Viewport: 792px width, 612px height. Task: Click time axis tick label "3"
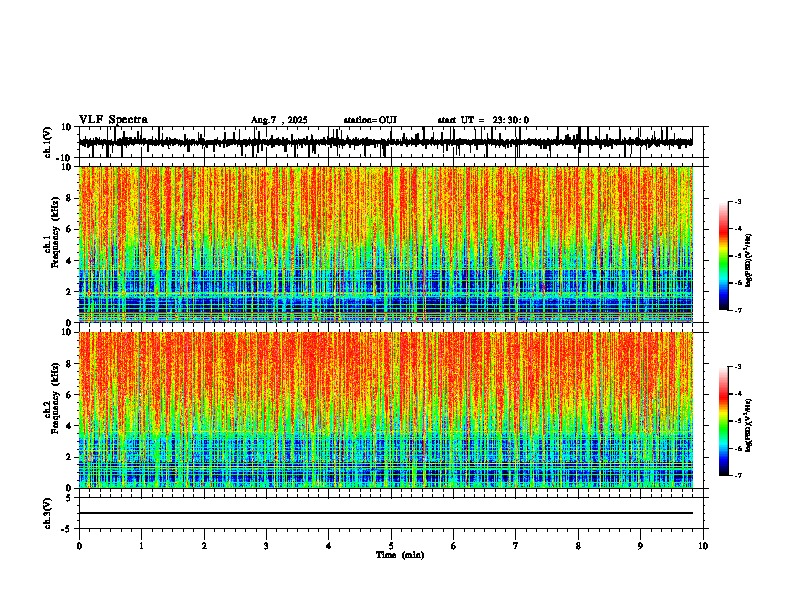(266, 546)
